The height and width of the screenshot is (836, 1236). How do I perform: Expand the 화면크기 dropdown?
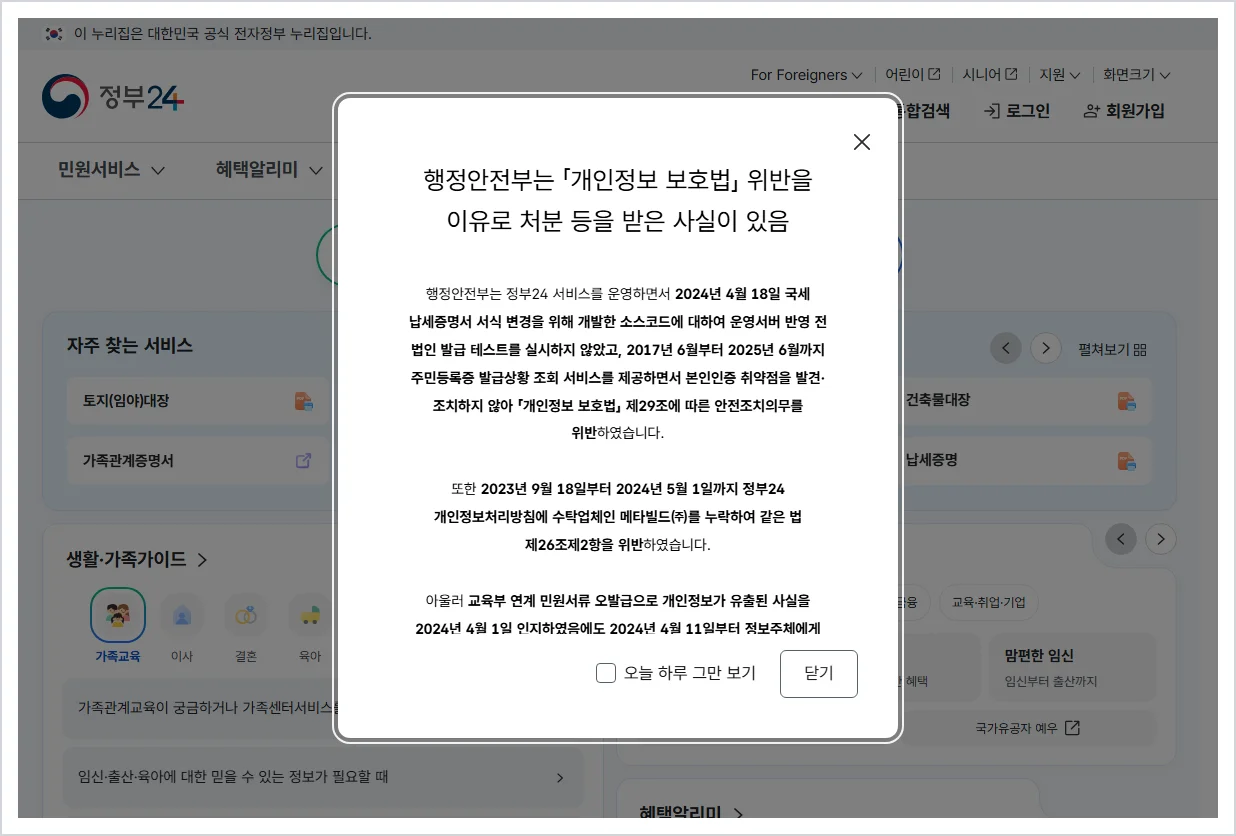[1136, 75]
